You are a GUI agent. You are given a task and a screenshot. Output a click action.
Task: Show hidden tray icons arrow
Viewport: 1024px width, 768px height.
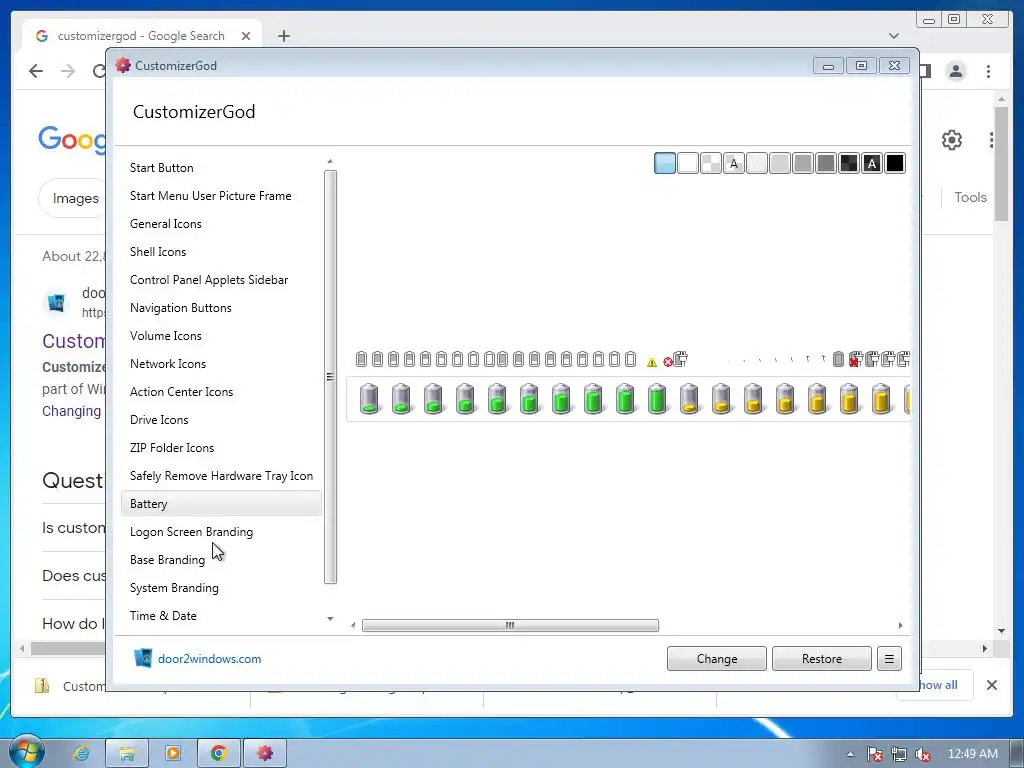coord(850,754)
